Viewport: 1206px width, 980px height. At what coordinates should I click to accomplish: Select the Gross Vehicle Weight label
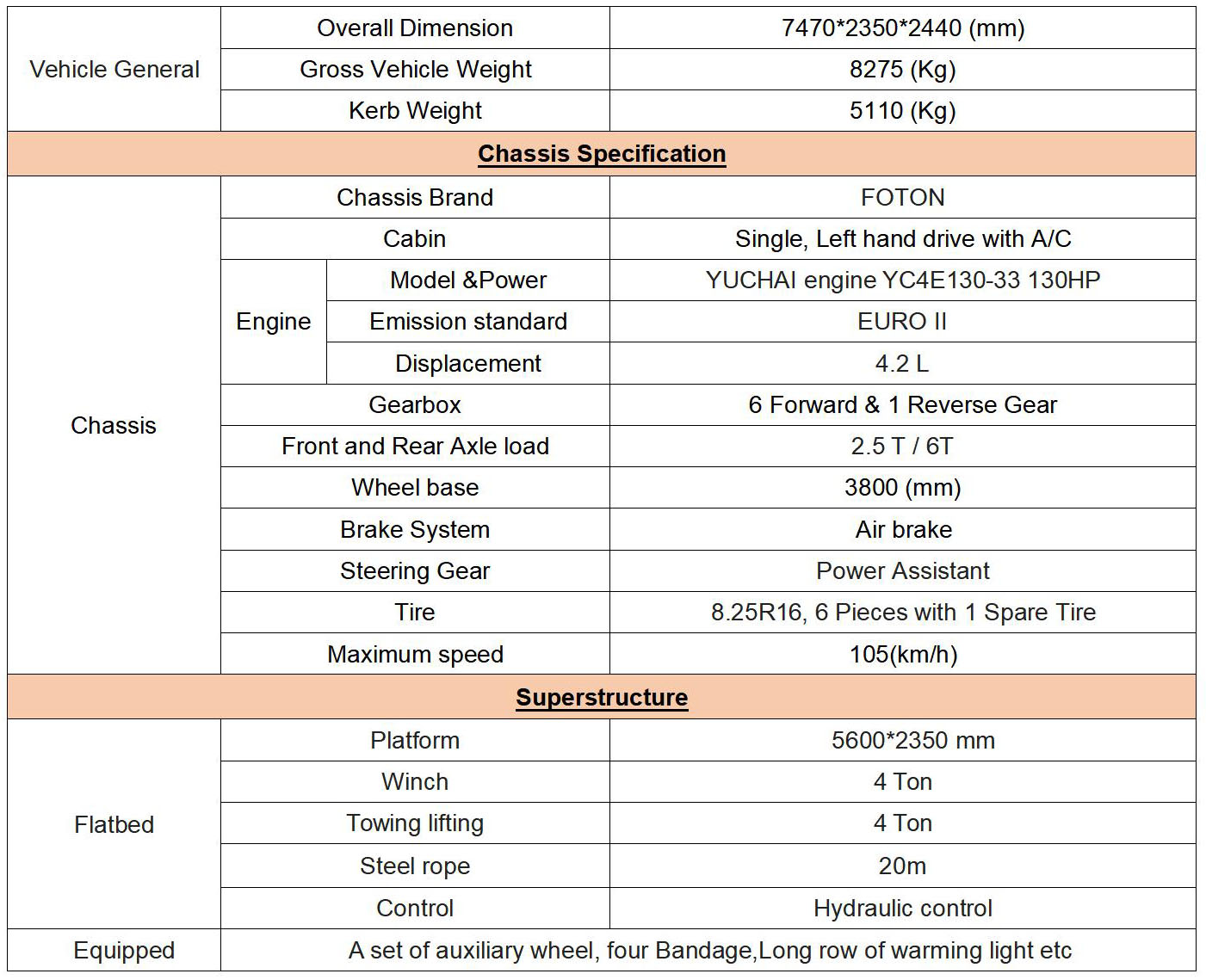pyautogui.click(x=415, y=70)
